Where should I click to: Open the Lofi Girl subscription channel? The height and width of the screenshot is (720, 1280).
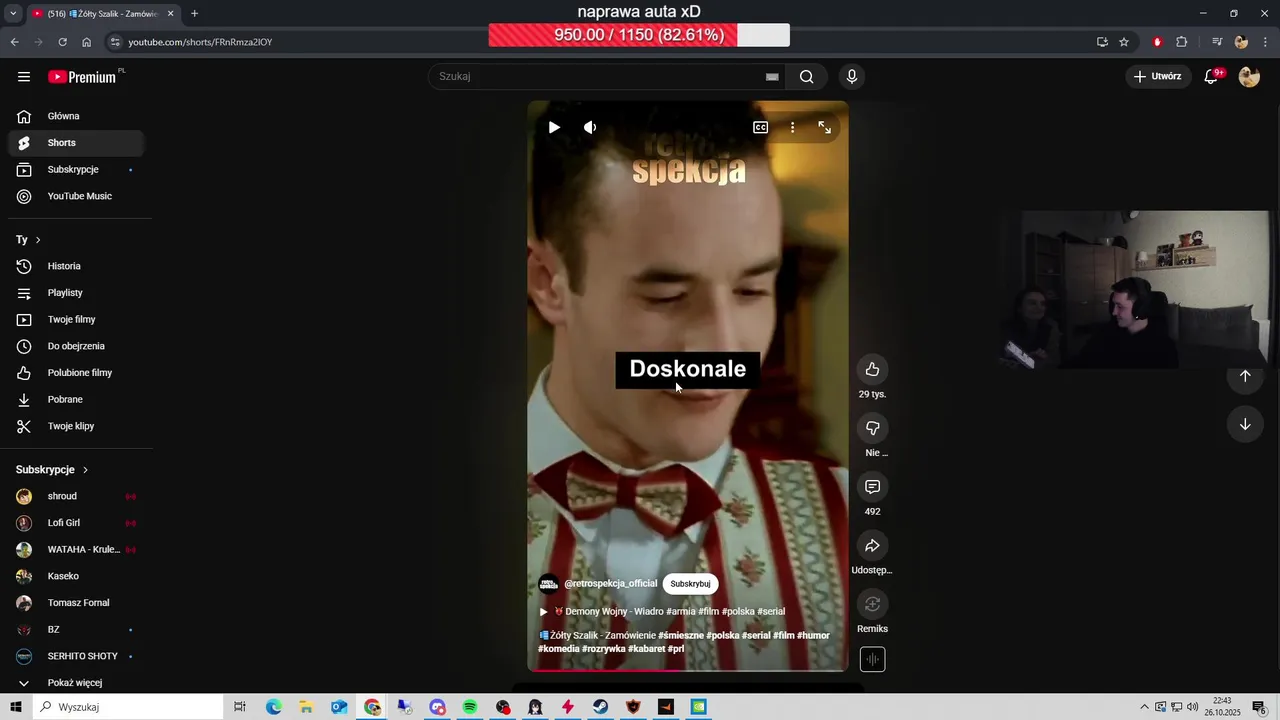click(x=75, y=523)
